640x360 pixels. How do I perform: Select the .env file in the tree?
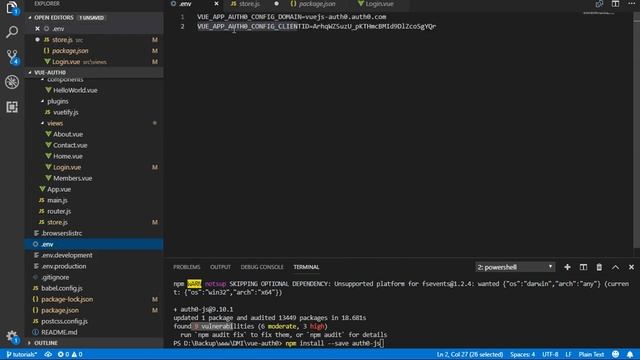94,244
